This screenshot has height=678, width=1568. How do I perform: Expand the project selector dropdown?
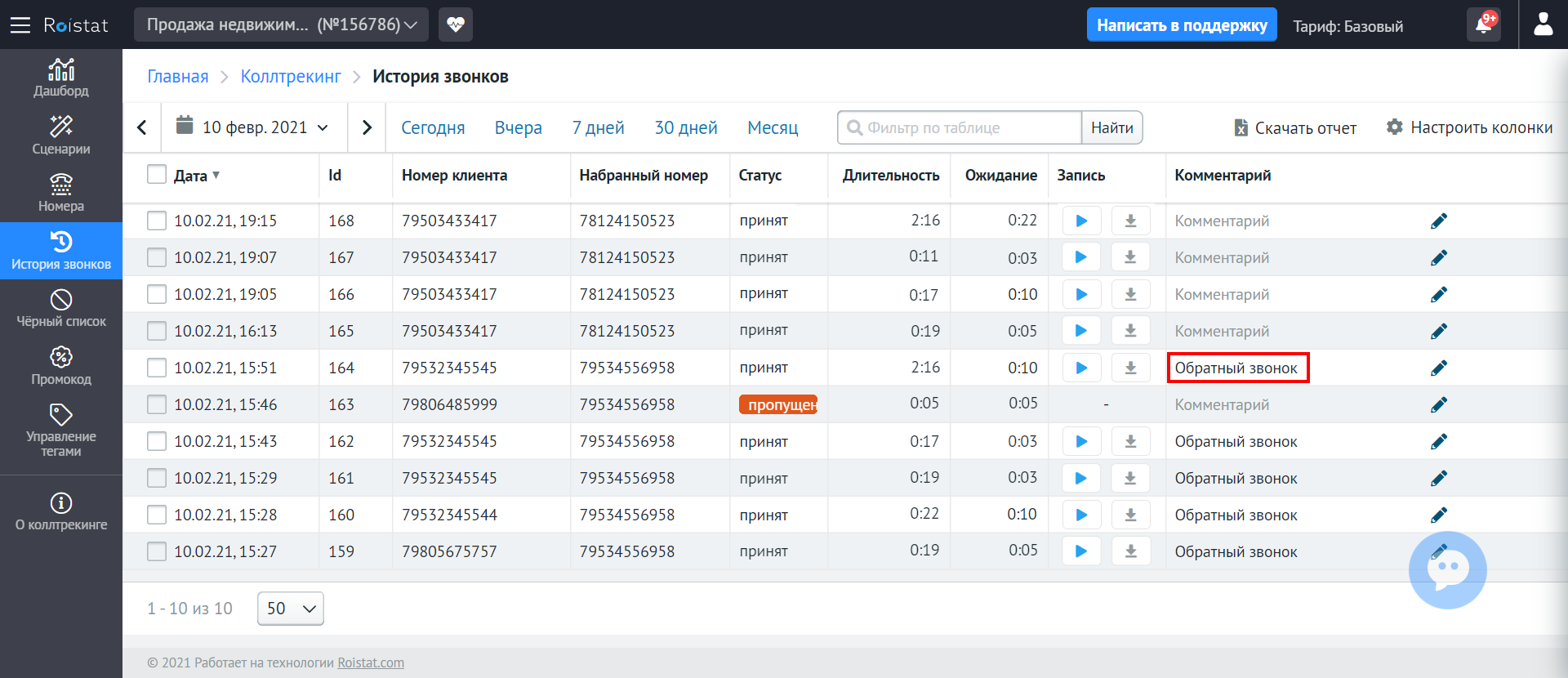coord(282,25)
